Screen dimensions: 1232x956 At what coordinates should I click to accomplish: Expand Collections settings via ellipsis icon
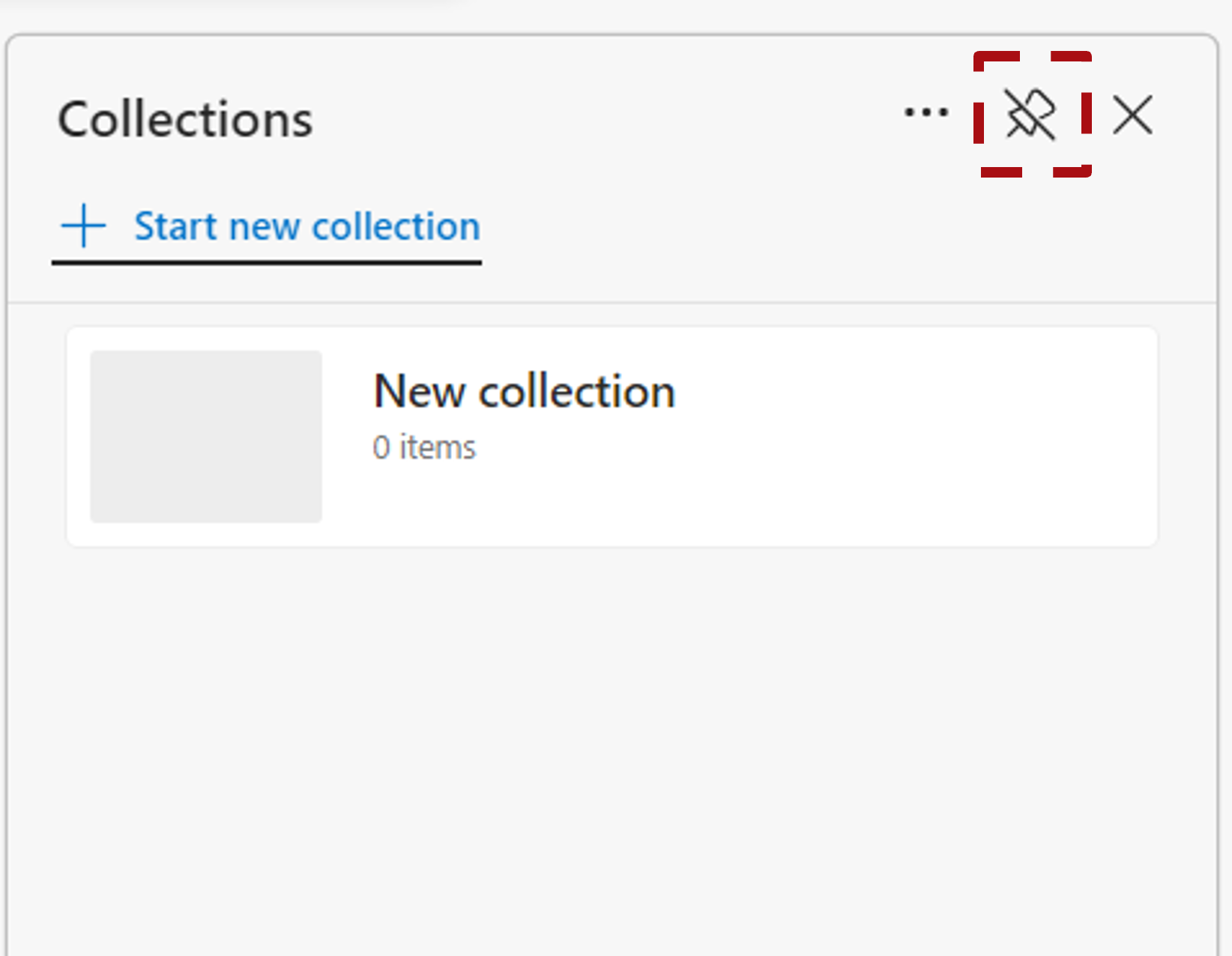click(926, 114)
